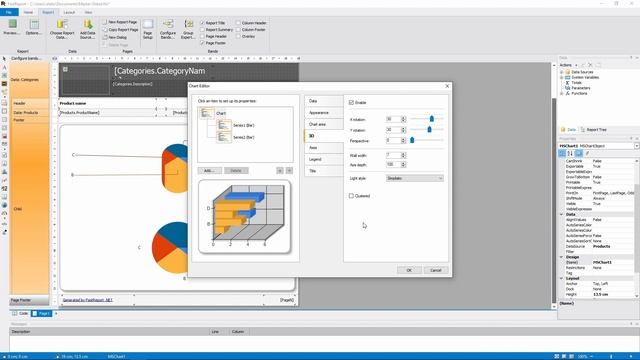Viewport: 640px width, 360px height.
Task: Open the Legend tab in Chart Editor
Action: (324, 159)
